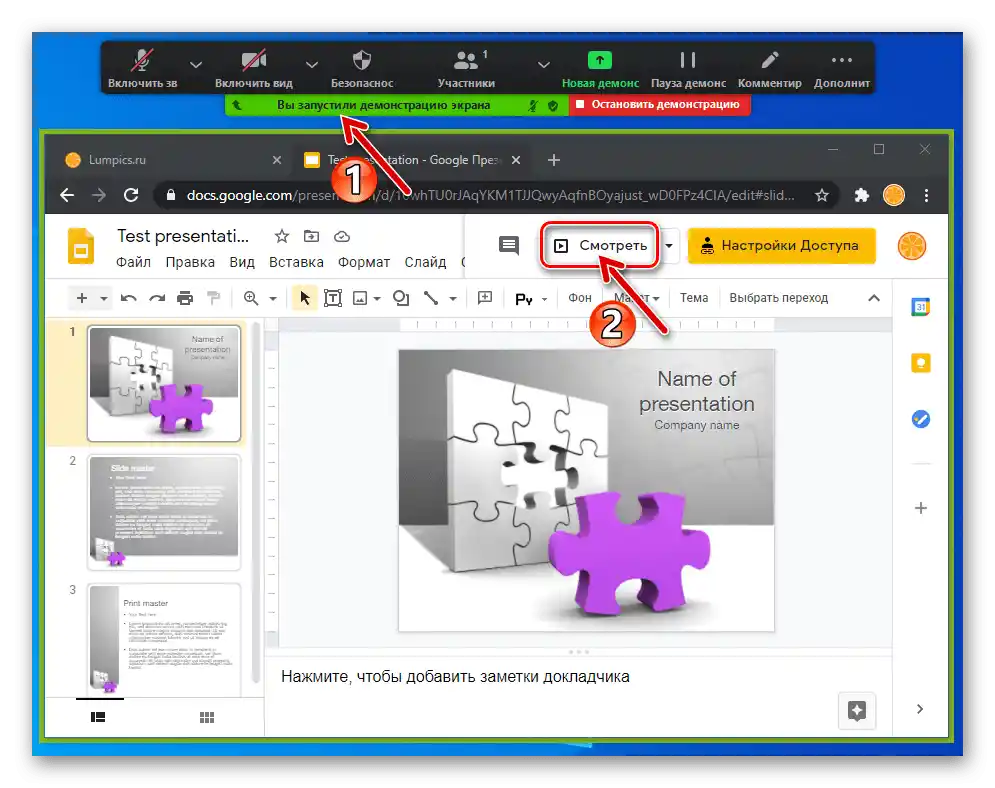Image resolution: width=995 pixels, height=788 pixels.
Task: Open Zoom security shield menu
Action: pyautogui.click(x=362, y=69)
